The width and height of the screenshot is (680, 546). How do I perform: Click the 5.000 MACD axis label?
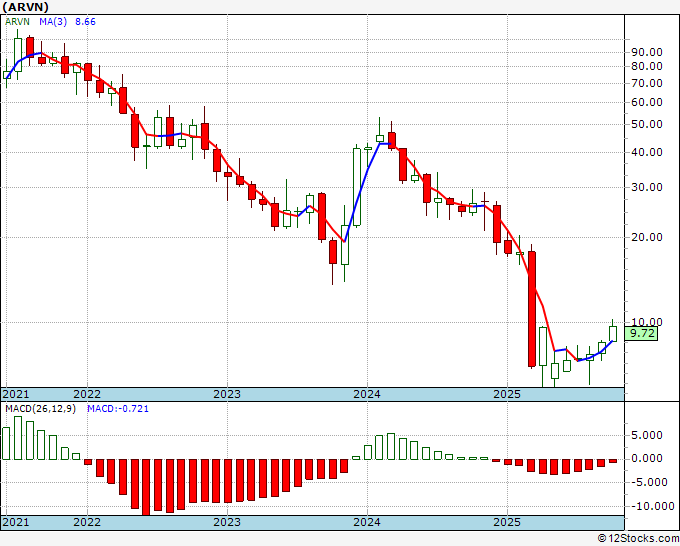[x=647, y=435]
